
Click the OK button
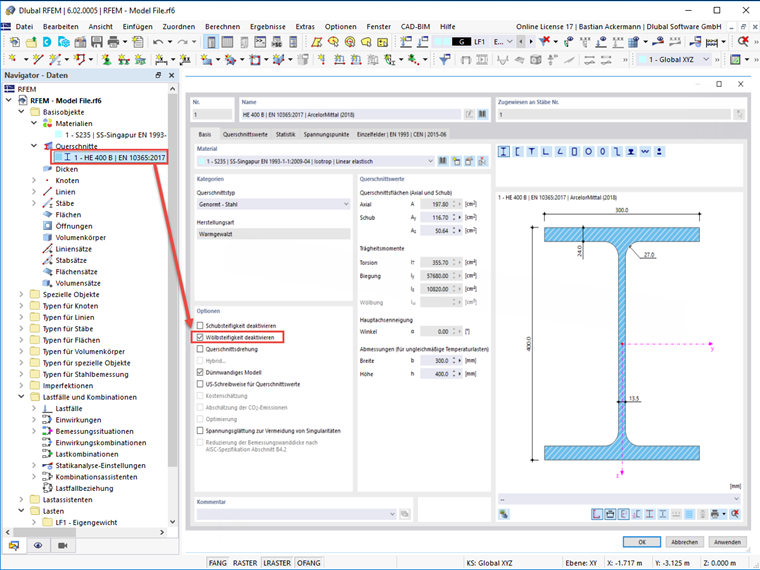click(641, 541)
